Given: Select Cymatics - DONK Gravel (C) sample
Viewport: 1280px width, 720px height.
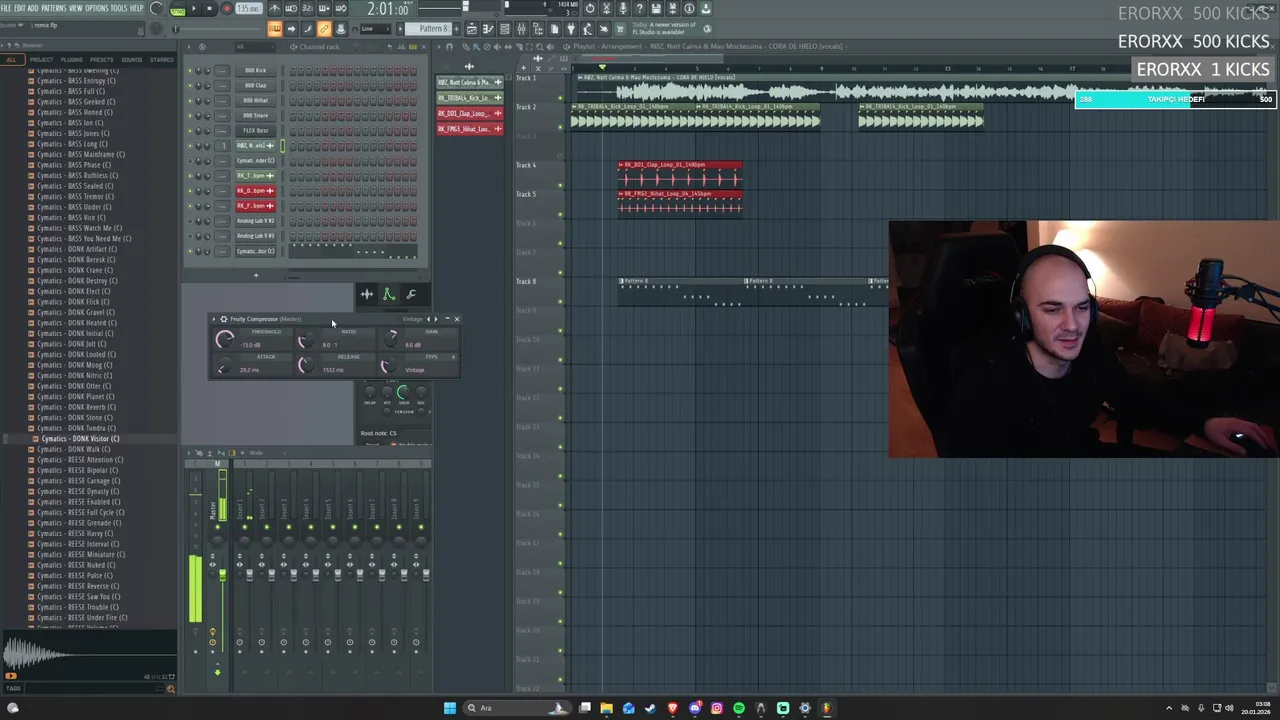Looking at the screenshot, I should pos(75,312).
